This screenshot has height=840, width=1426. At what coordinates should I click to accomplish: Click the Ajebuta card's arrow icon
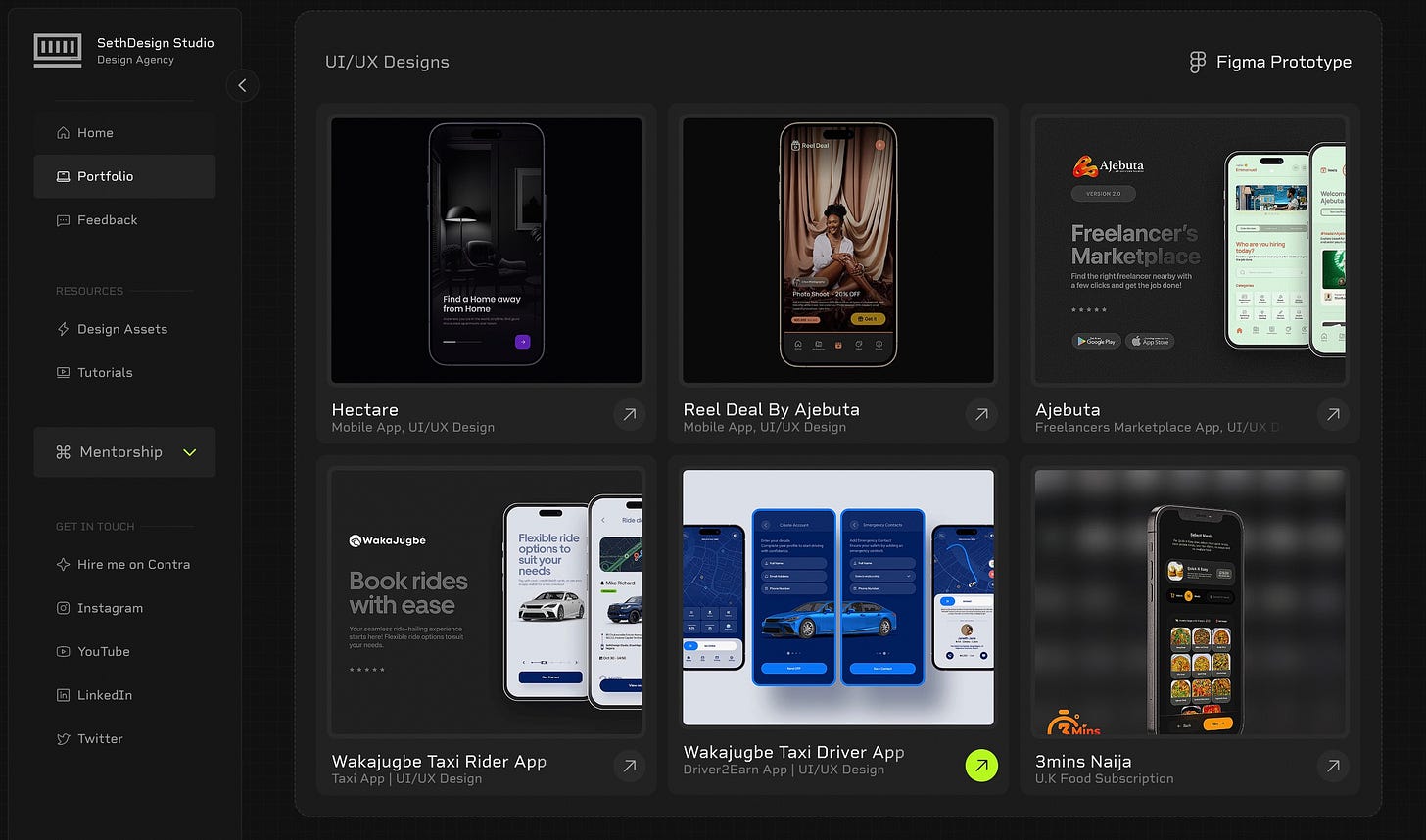[x=1333, y=415]
